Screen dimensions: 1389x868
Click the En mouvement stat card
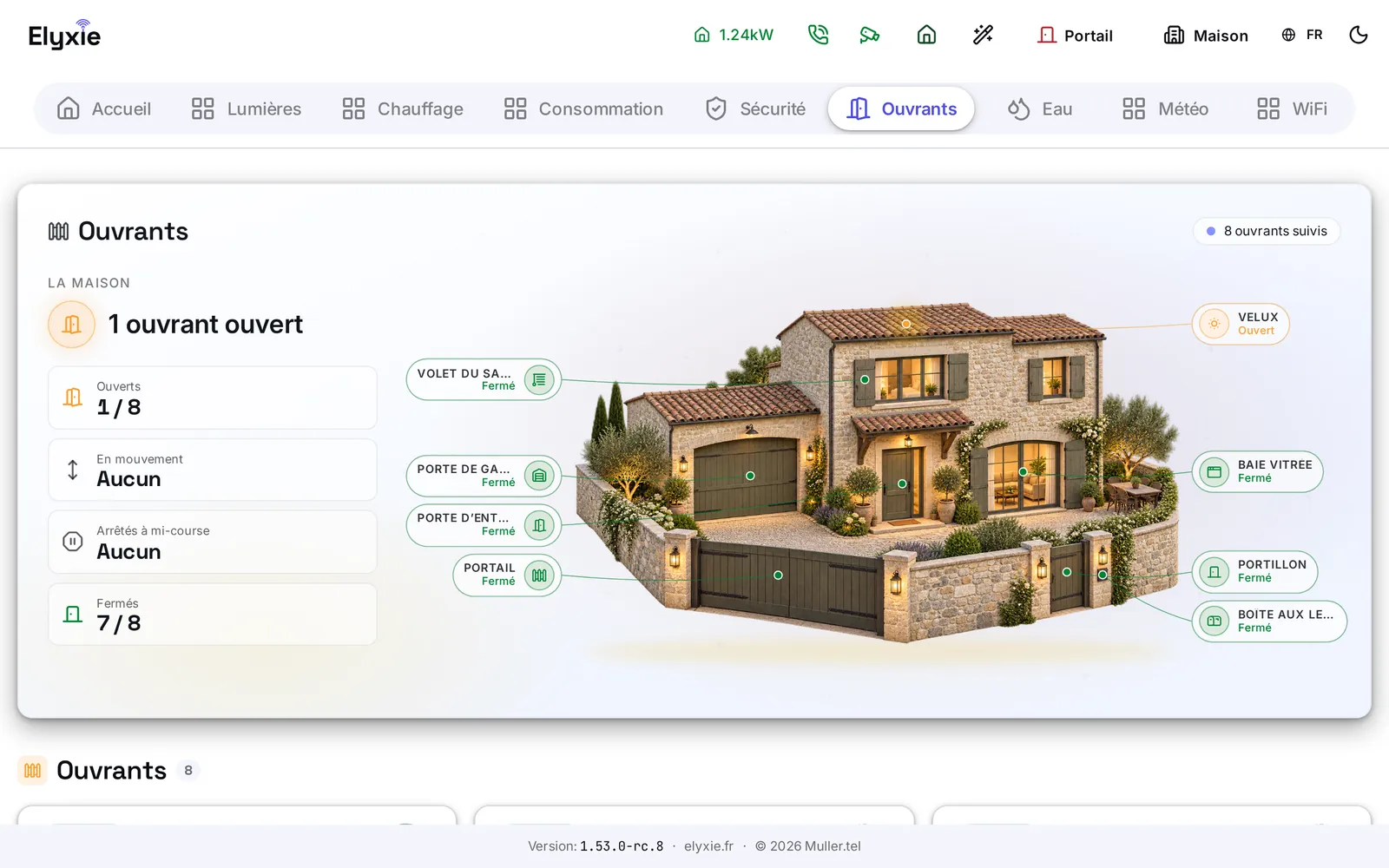(213, 470)
